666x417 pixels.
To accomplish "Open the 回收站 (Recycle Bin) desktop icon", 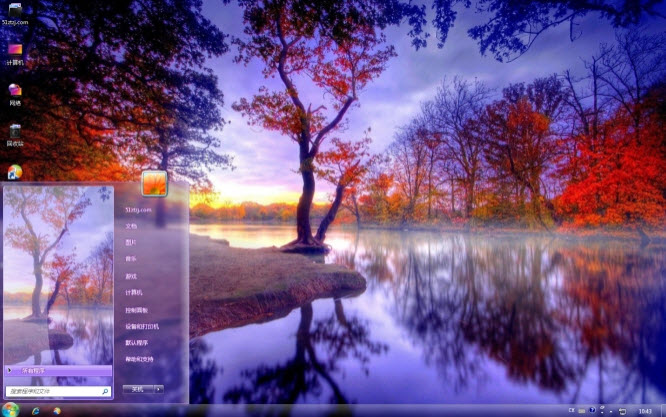I will pos(15,135).
